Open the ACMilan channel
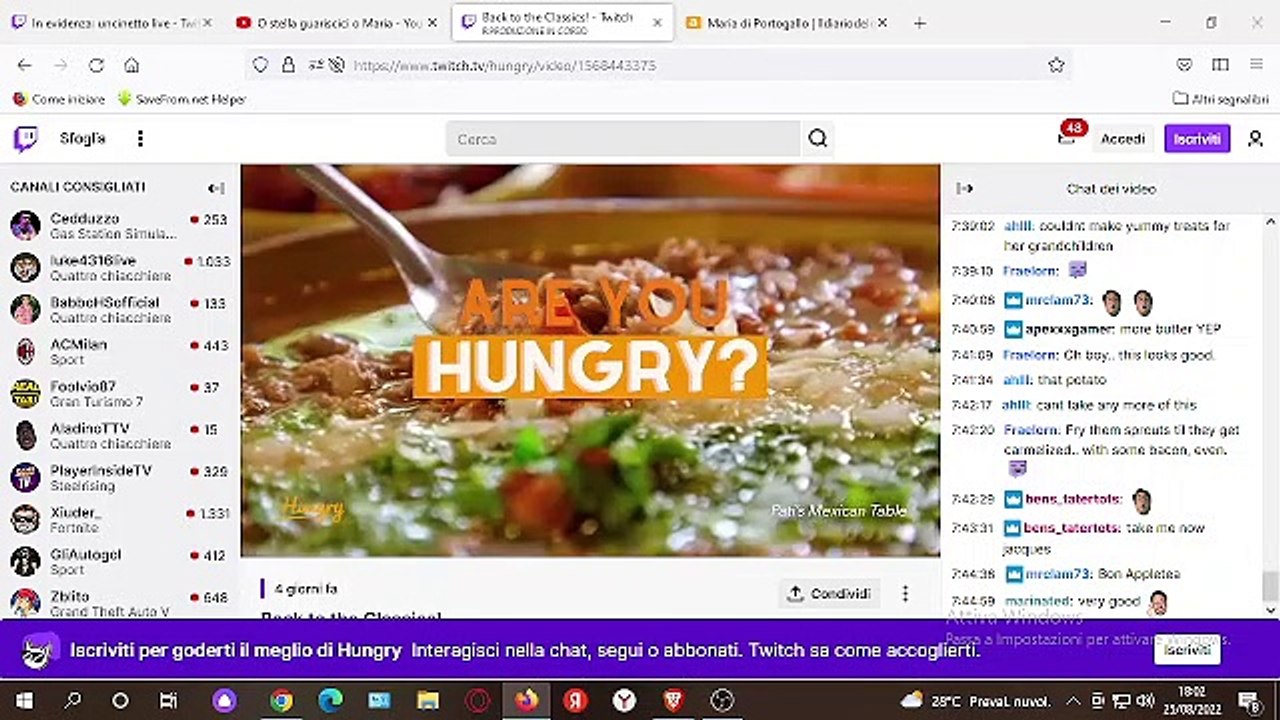 click(x=120, y=351)
